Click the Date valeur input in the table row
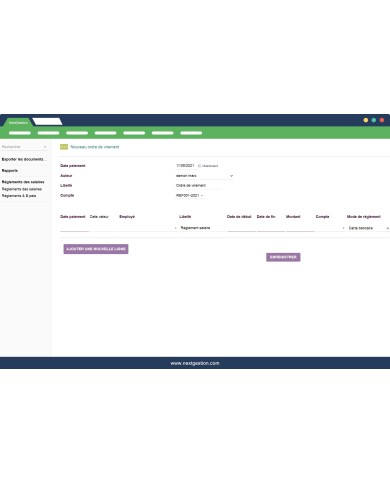390x484 pixels. 104,228
